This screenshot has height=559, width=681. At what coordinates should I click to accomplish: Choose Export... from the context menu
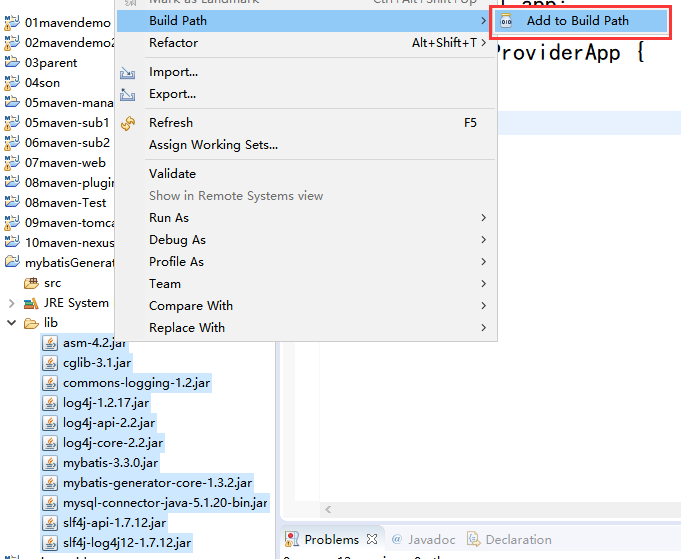(x=307, y=94)
